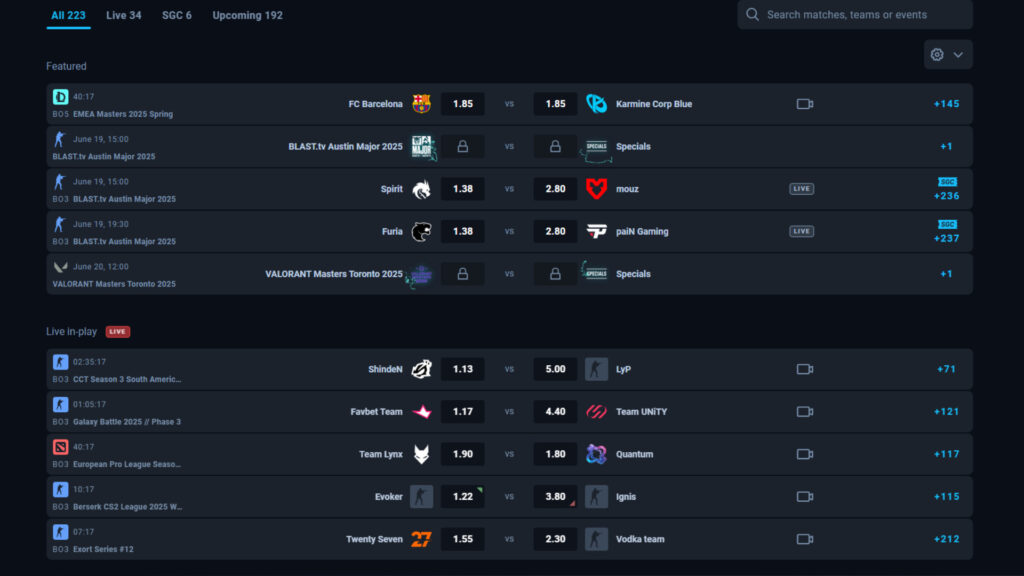Screen dimensions: 1024x576
Task: Click the Karmine Corp Blue team logo
Action: point(596,103)
